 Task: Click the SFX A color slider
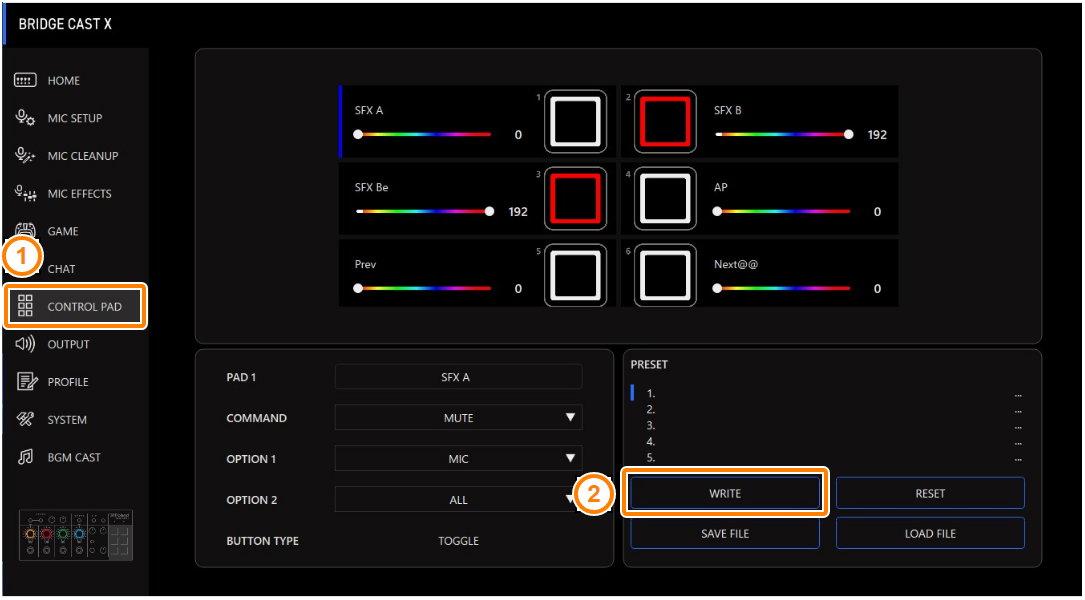tap(424, 134)
